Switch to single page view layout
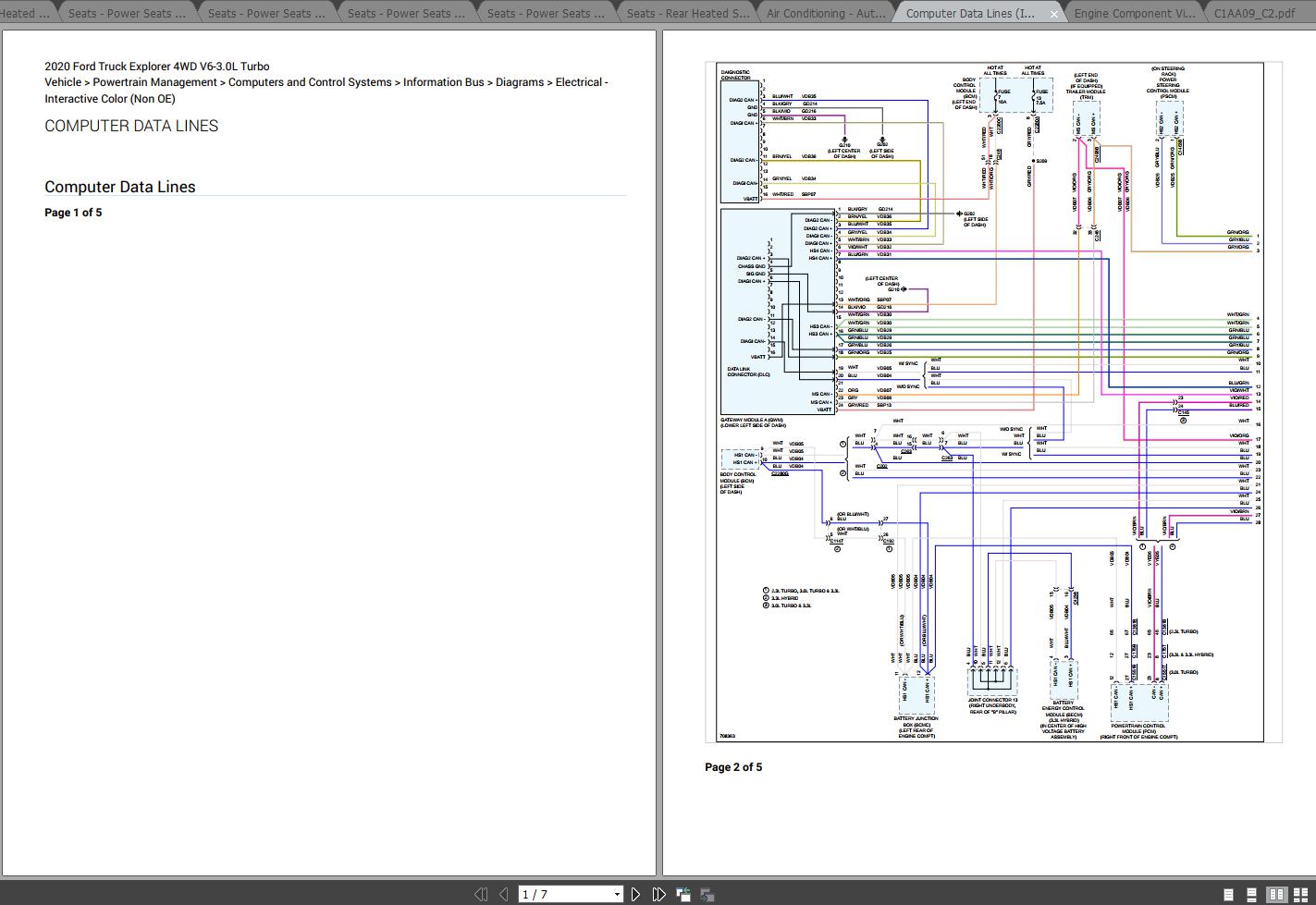The height and width of the screenshot is (905, 1316). coord(1228,894)
